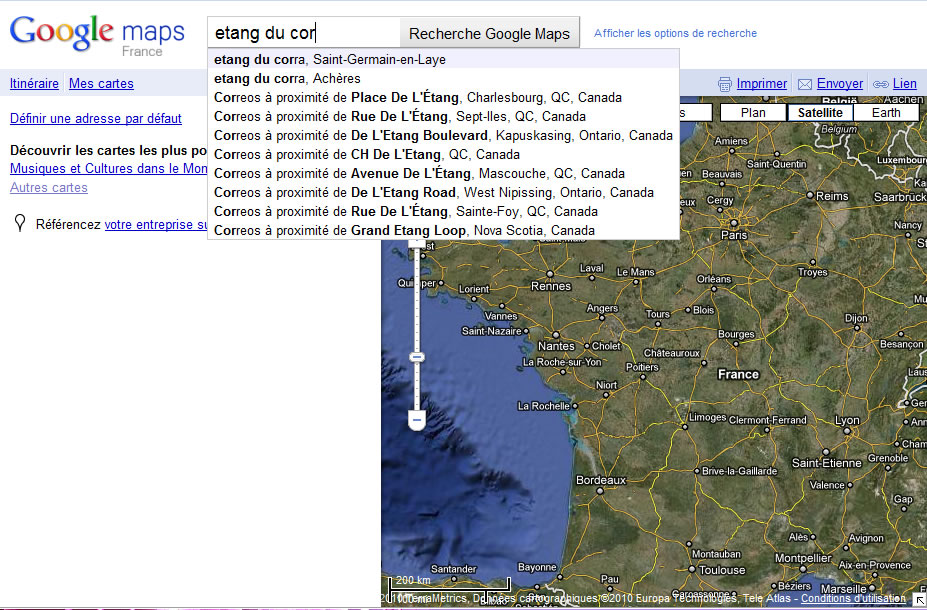The width and height of the screenshot is (927, 610).
Task: Open the Itinéraire link
Action: pos(34,83)
